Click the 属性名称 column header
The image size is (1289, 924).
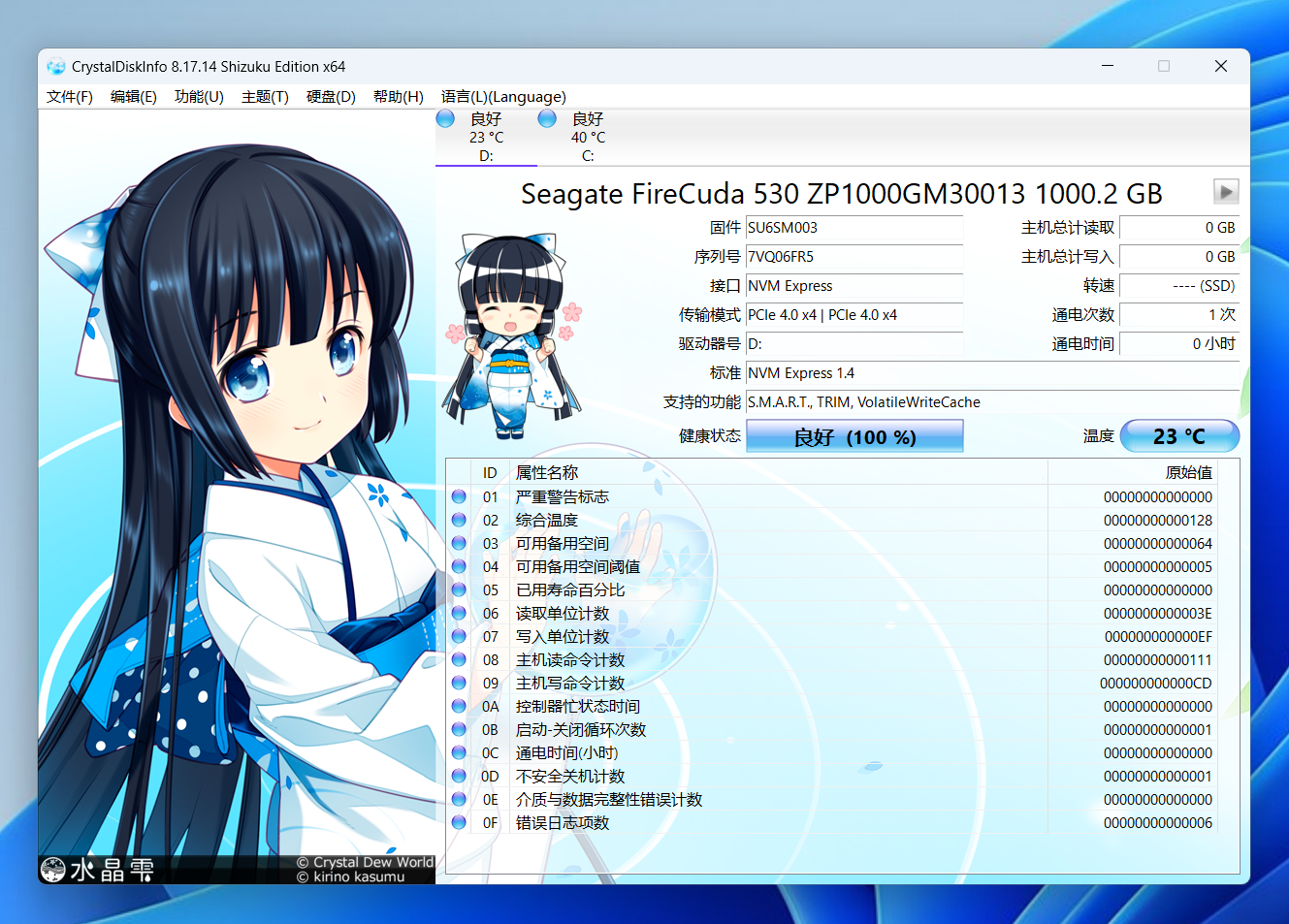(x=778, y=473)
